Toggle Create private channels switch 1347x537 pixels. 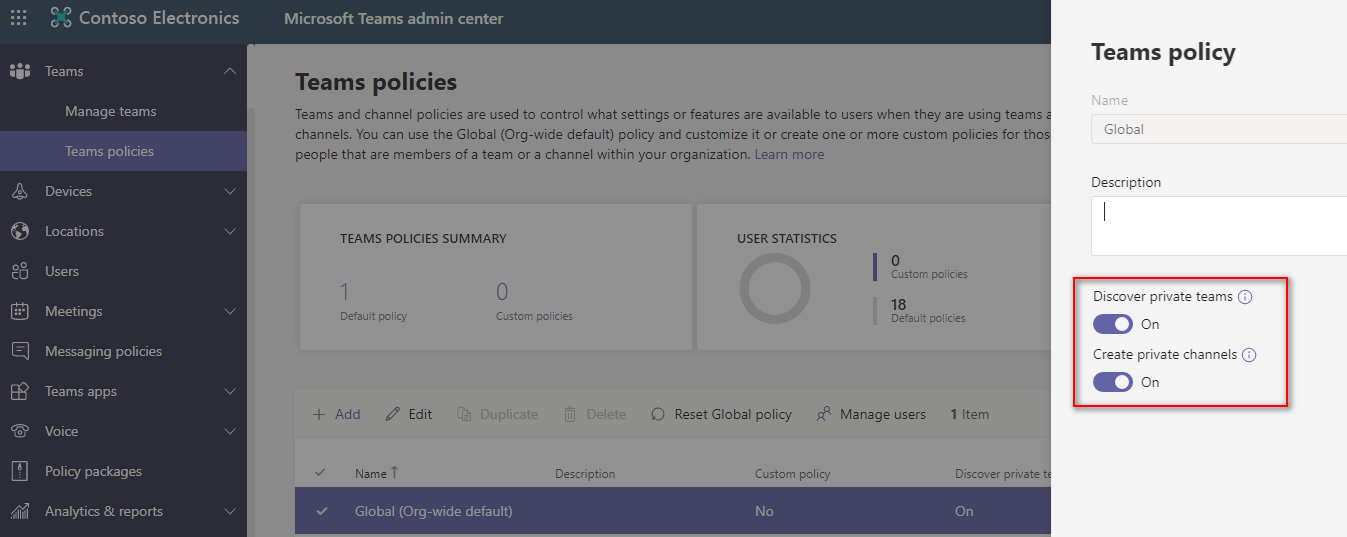point(1113,382)
